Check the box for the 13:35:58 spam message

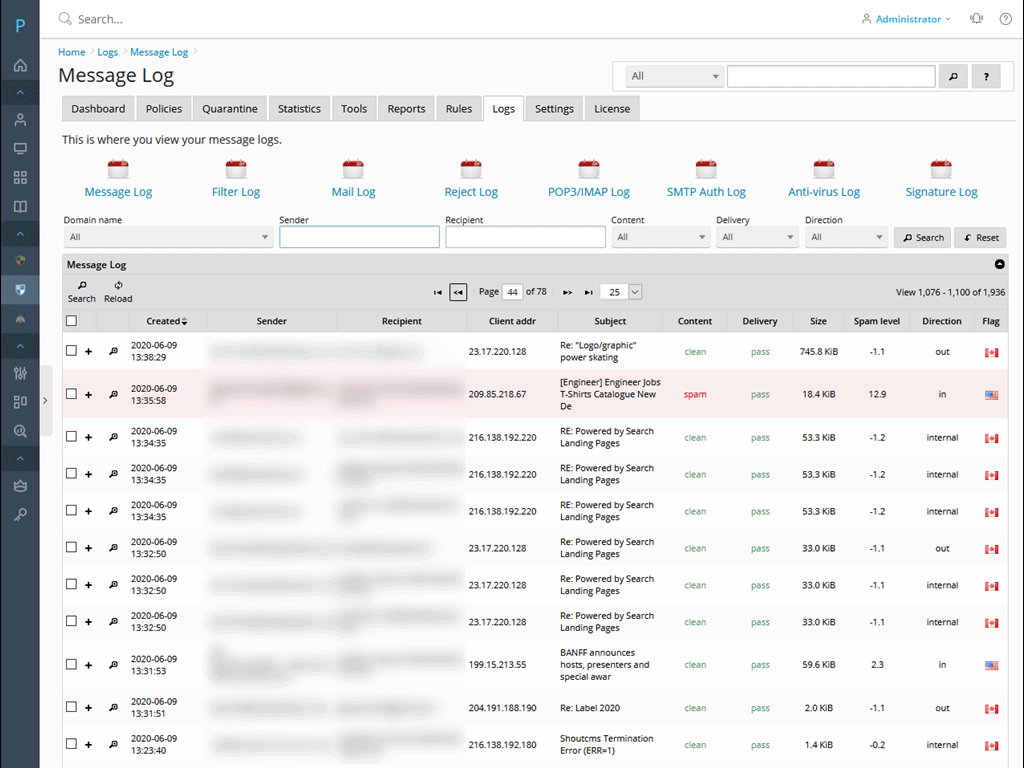click(x=71, y=394)
